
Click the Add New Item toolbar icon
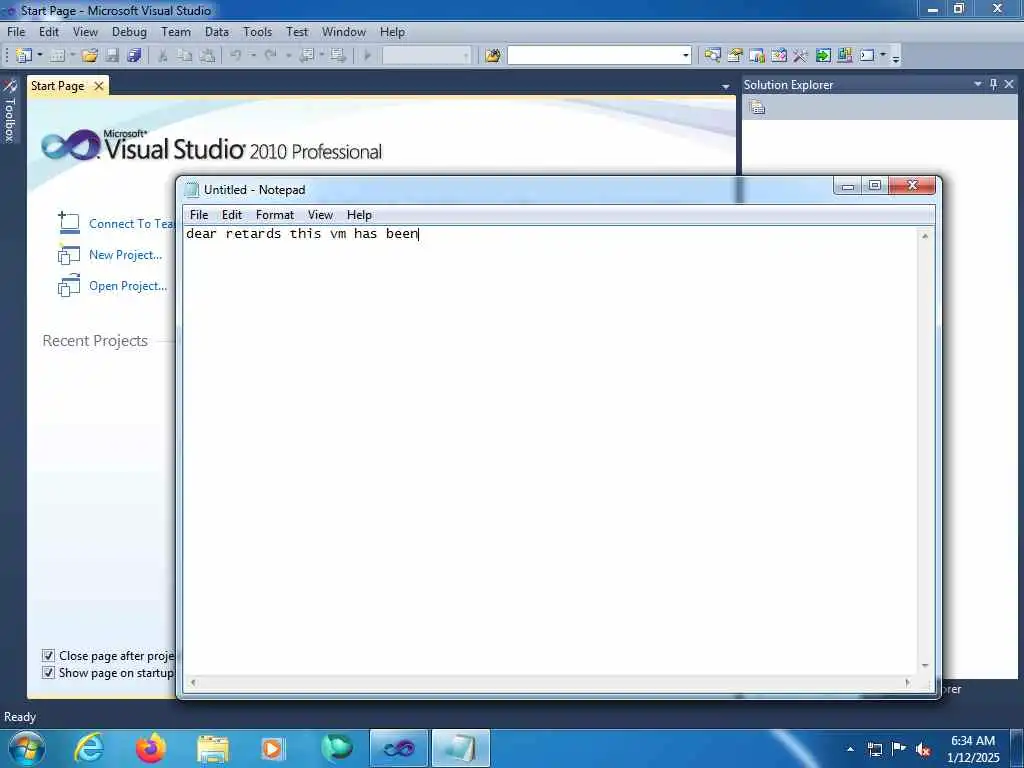click(x=57, y=56)
